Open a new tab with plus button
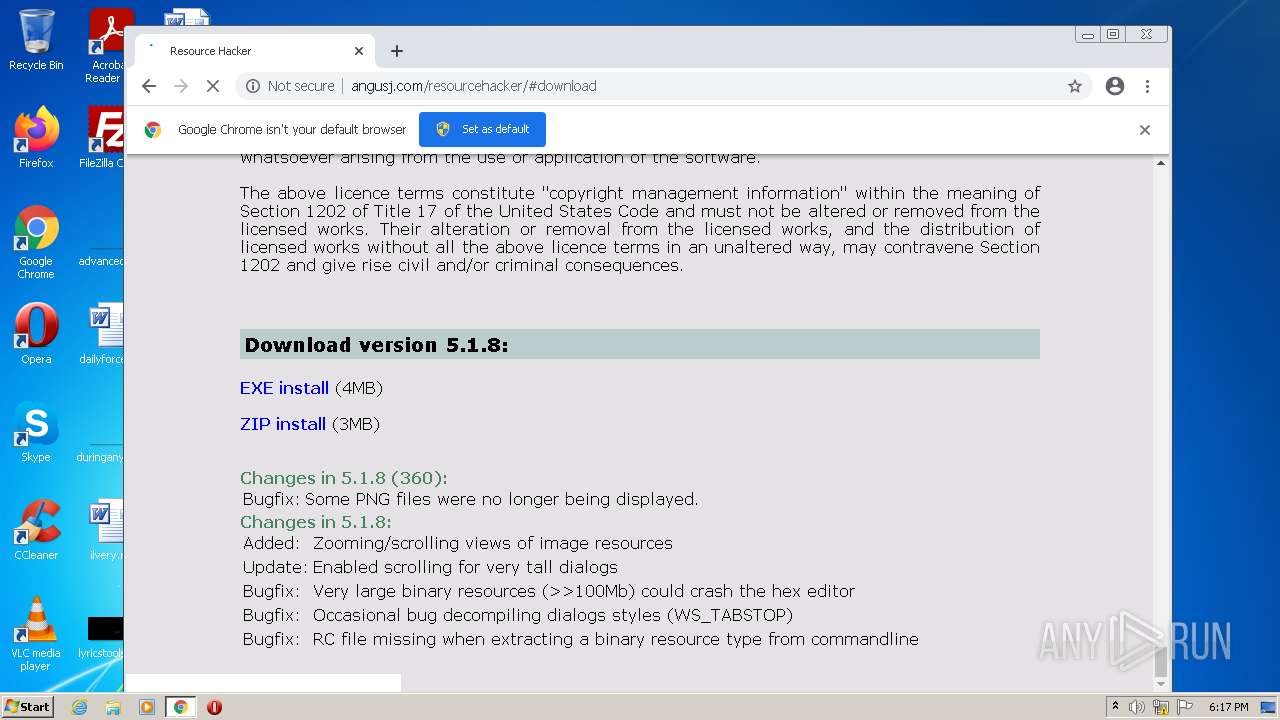 click(397, 51)
